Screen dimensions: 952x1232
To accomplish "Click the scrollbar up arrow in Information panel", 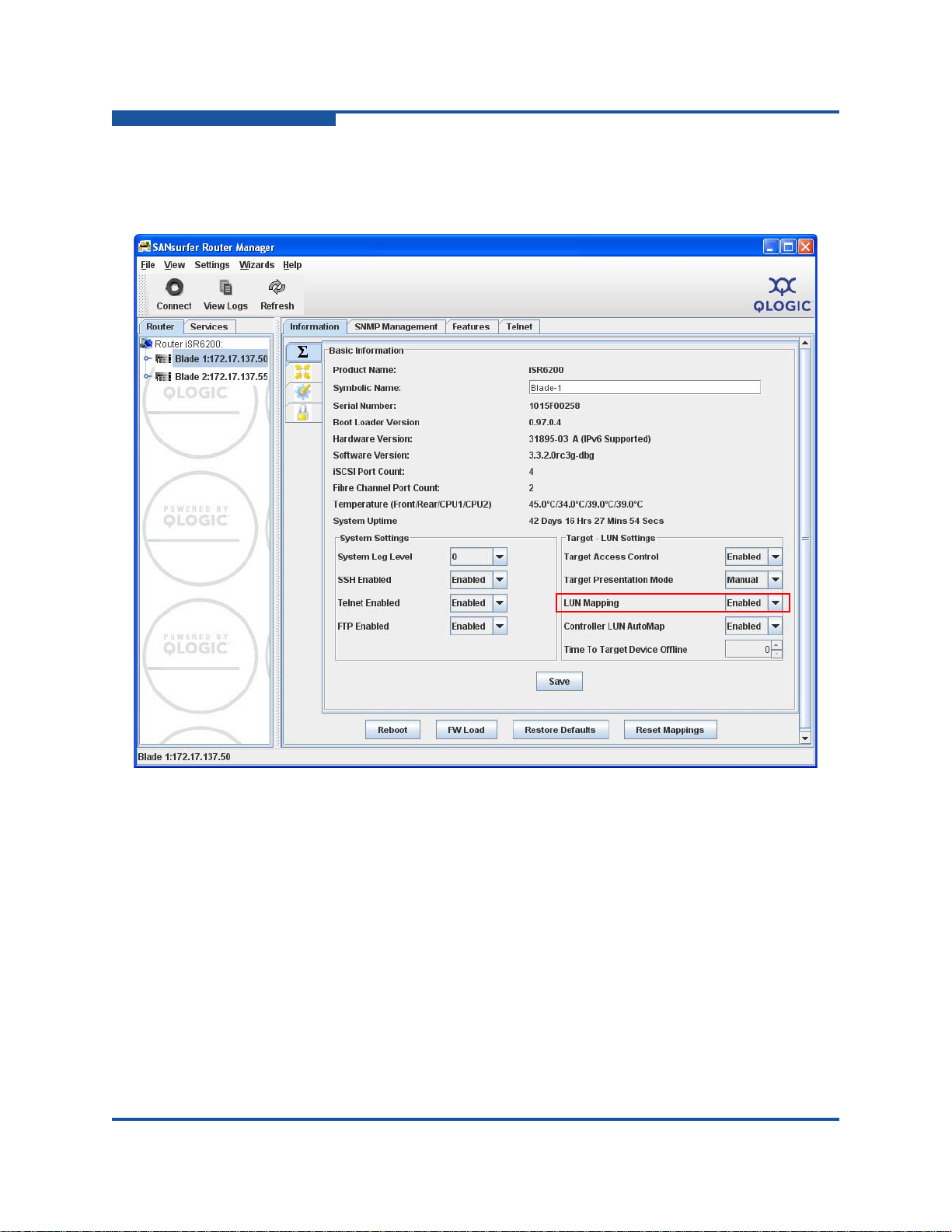I will [x=805, y=343].
